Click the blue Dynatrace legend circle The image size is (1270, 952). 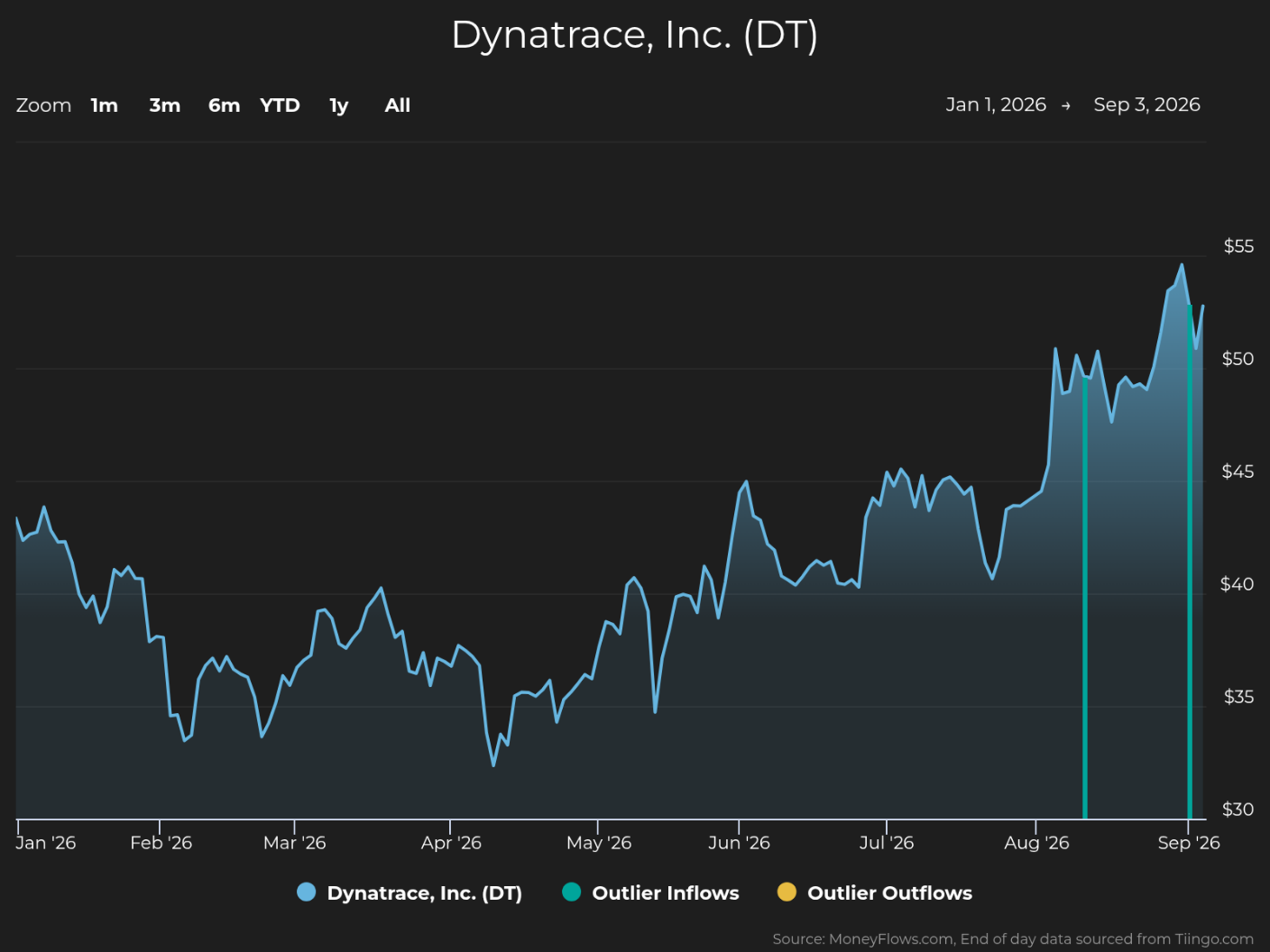click(x=307, y=892)
